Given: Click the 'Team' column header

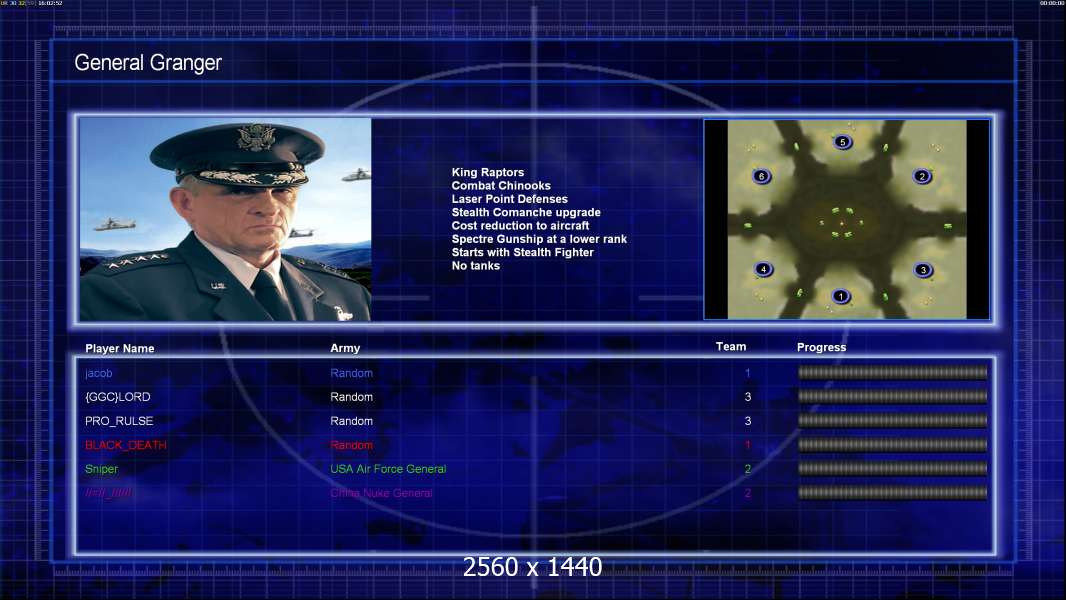Looking at the screenshot, I should click(731, 347).
